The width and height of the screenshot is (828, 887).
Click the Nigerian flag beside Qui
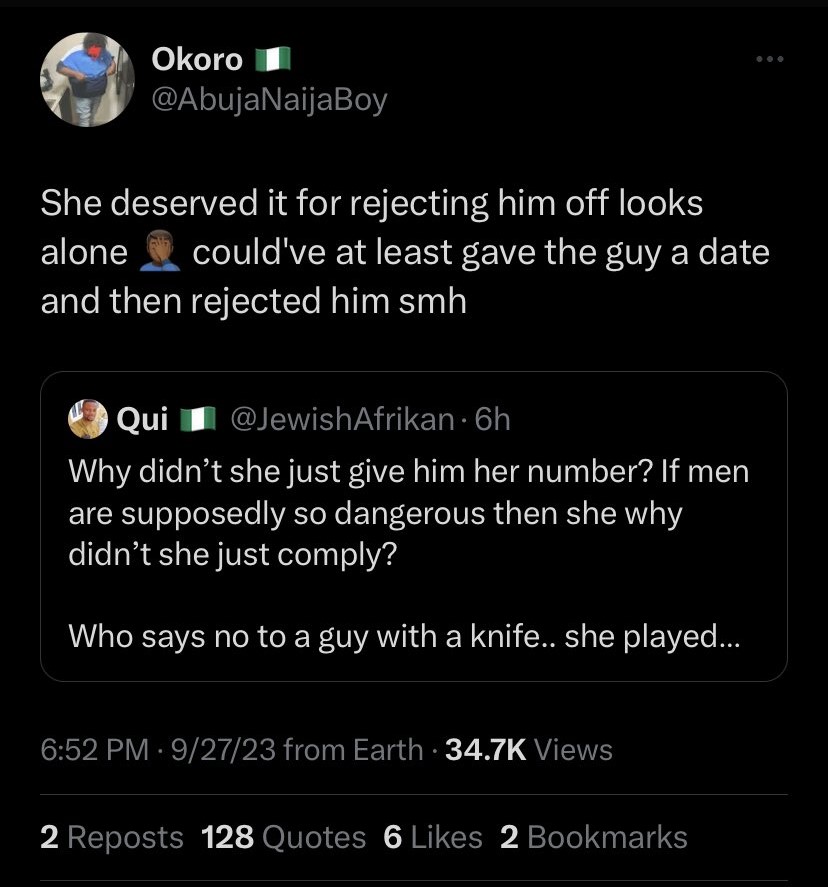point(197,420)
